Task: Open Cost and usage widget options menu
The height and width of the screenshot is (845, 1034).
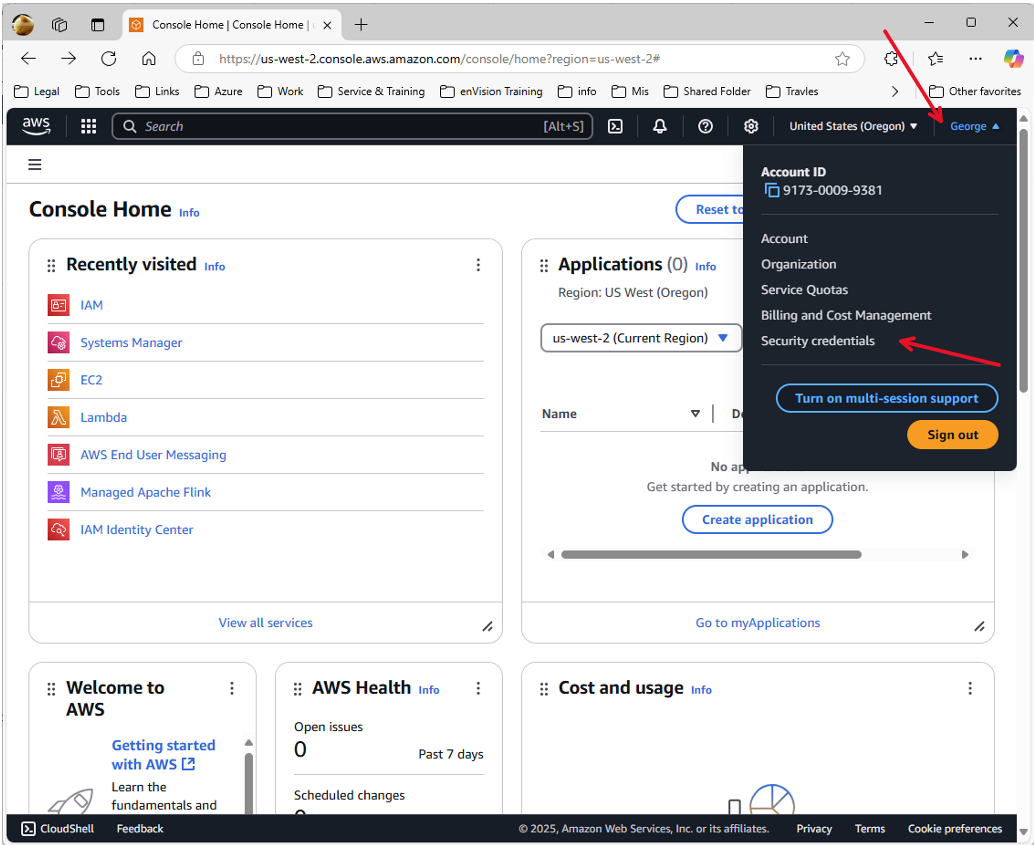Action: pos(970,688)
